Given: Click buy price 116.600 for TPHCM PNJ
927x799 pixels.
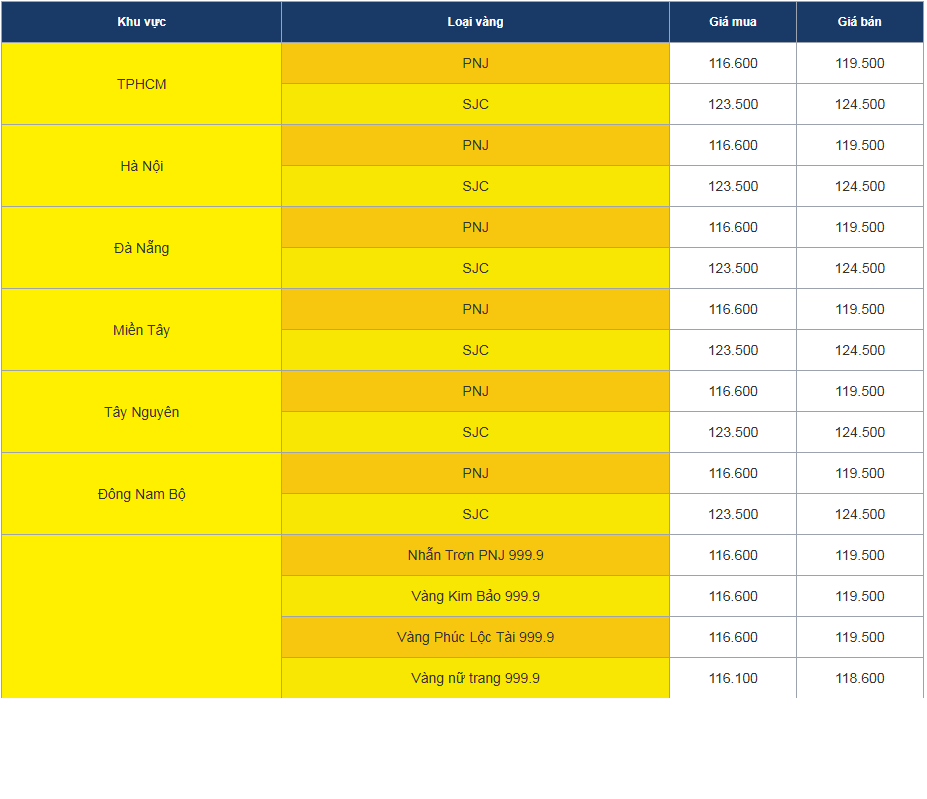Looking at the screenshot, I should click(x=732, y=63).
